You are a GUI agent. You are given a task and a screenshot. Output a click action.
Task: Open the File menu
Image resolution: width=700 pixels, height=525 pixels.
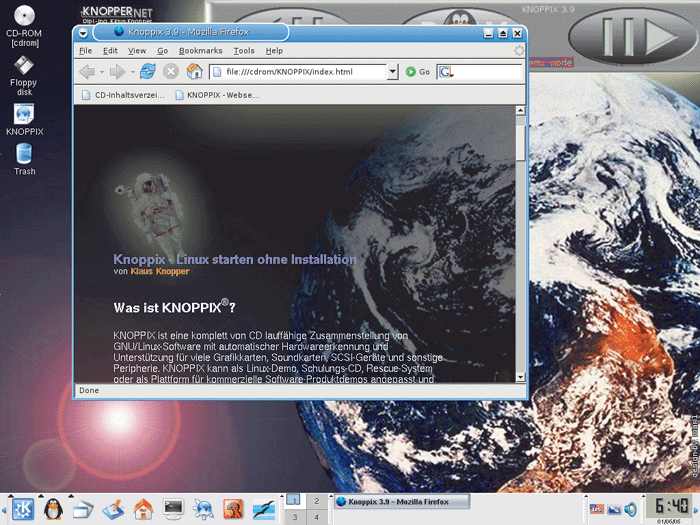(85, 51)
